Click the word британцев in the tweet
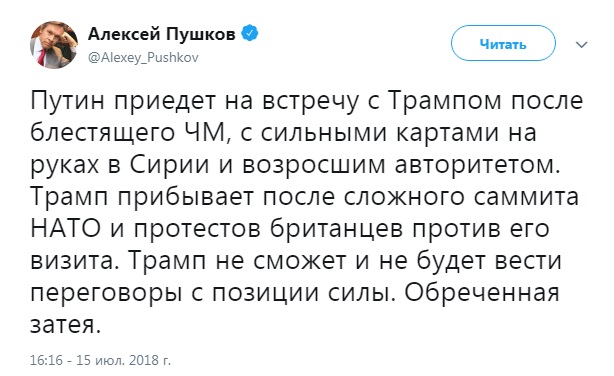The image size is (614, 376). pyautogui.click(x=338, y=229)
